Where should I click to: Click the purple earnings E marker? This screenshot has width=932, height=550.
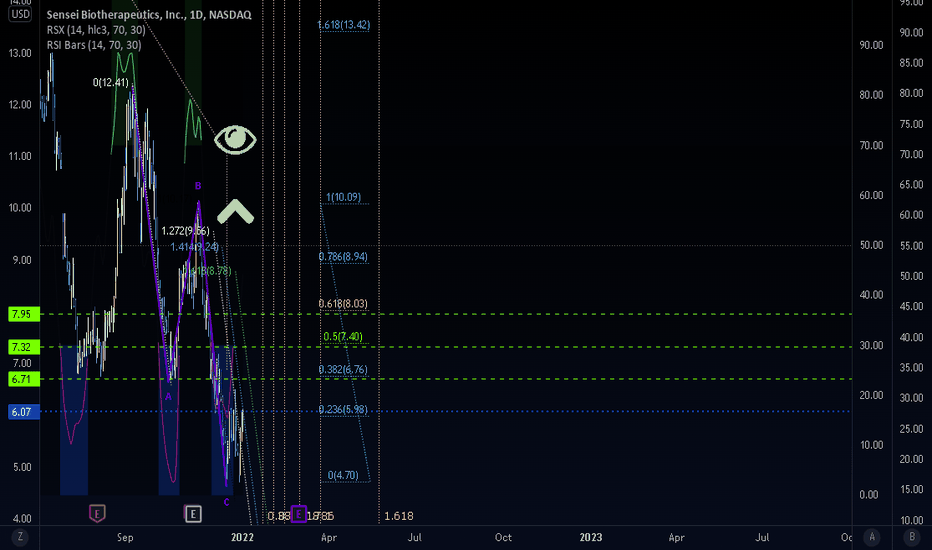[x=298, y=514]
